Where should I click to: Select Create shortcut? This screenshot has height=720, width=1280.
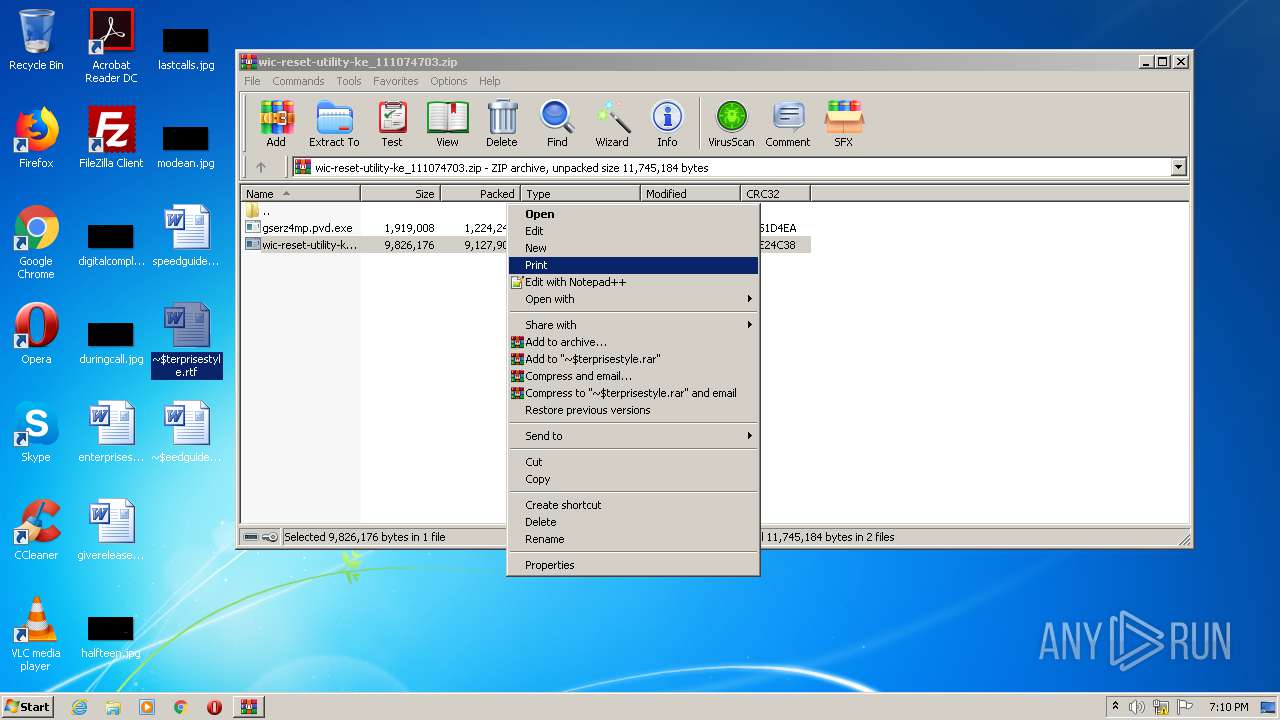[x=633, y=505]
